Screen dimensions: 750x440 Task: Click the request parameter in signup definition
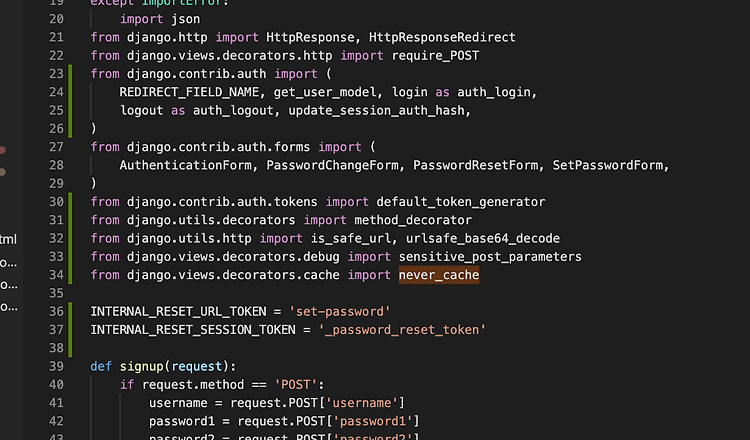point(197,366)
